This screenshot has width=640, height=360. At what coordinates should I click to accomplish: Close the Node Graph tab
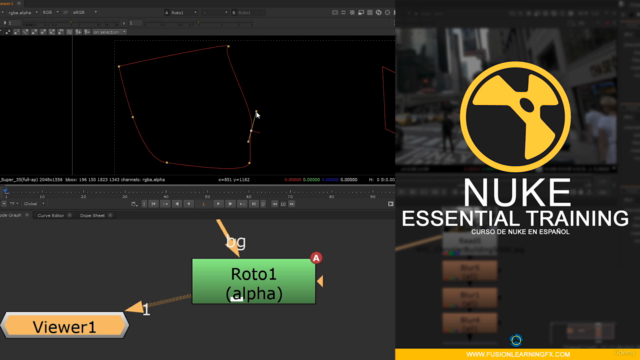(27, 215)
